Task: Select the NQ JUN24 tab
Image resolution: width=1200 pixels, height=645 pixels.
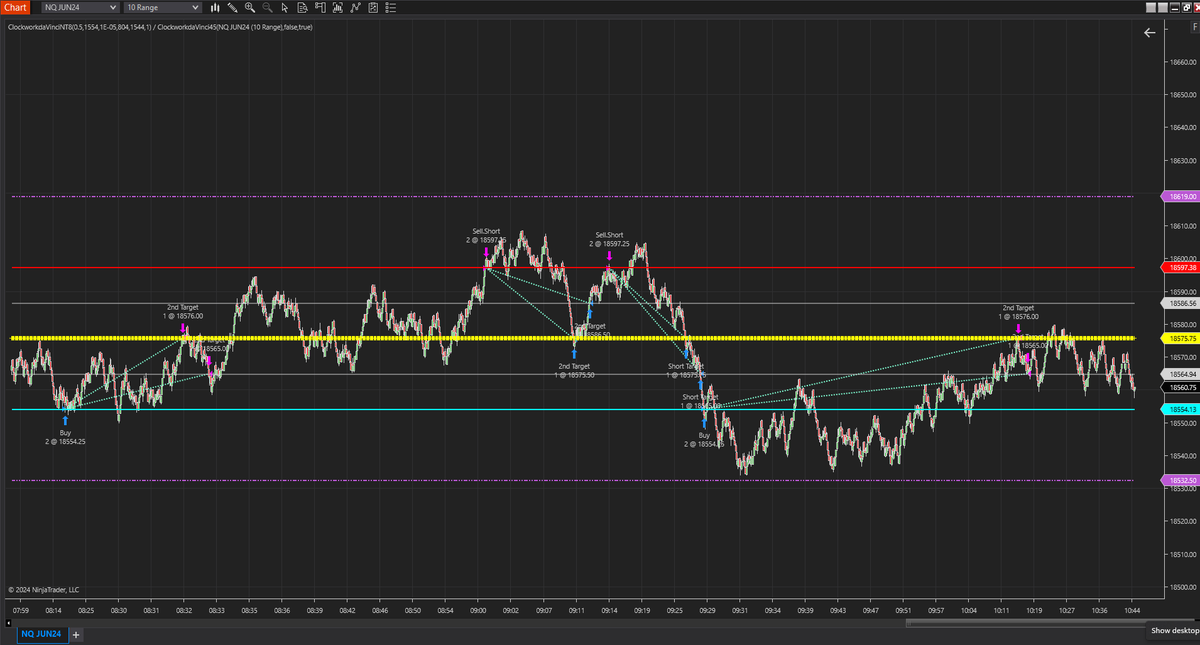Action: (x=41, y=634)
